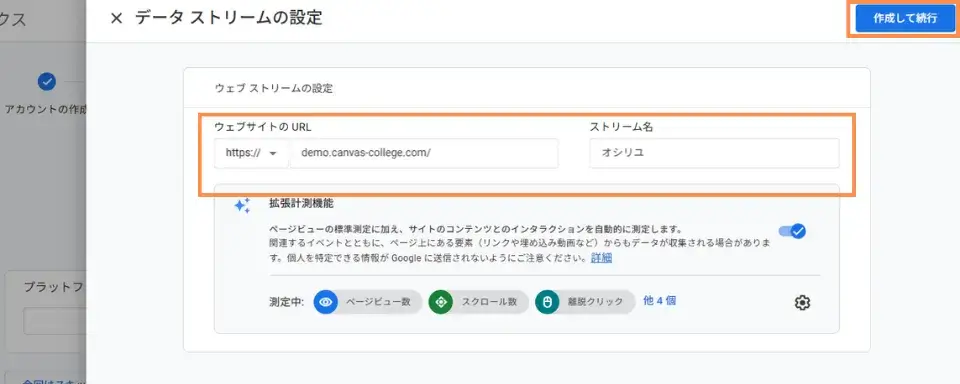This screenshot has width=960, height=384.
Task: Click the ストリーム名 label
Action: click(x=620, y=127)
